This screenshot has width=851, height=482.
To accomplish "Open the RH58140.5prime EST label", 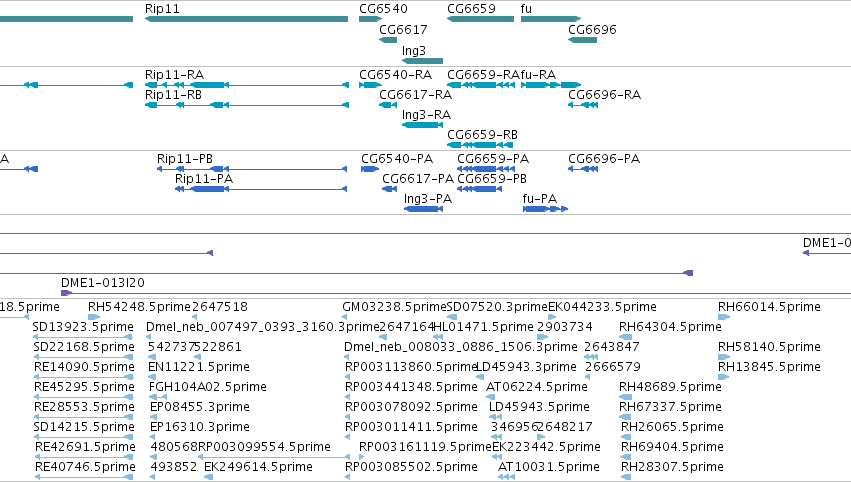I will [769, 347].
